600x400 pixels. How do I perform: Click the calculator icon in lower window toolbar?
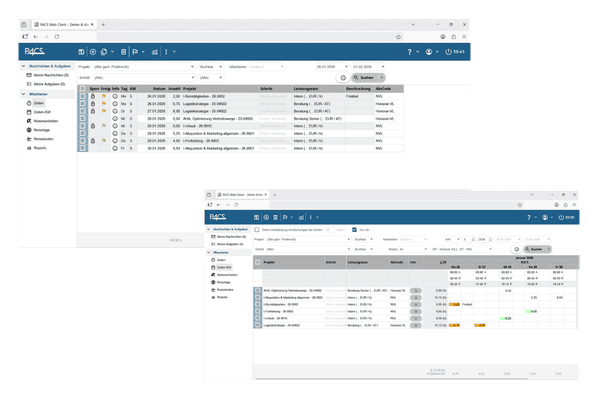tap(276, 217)
